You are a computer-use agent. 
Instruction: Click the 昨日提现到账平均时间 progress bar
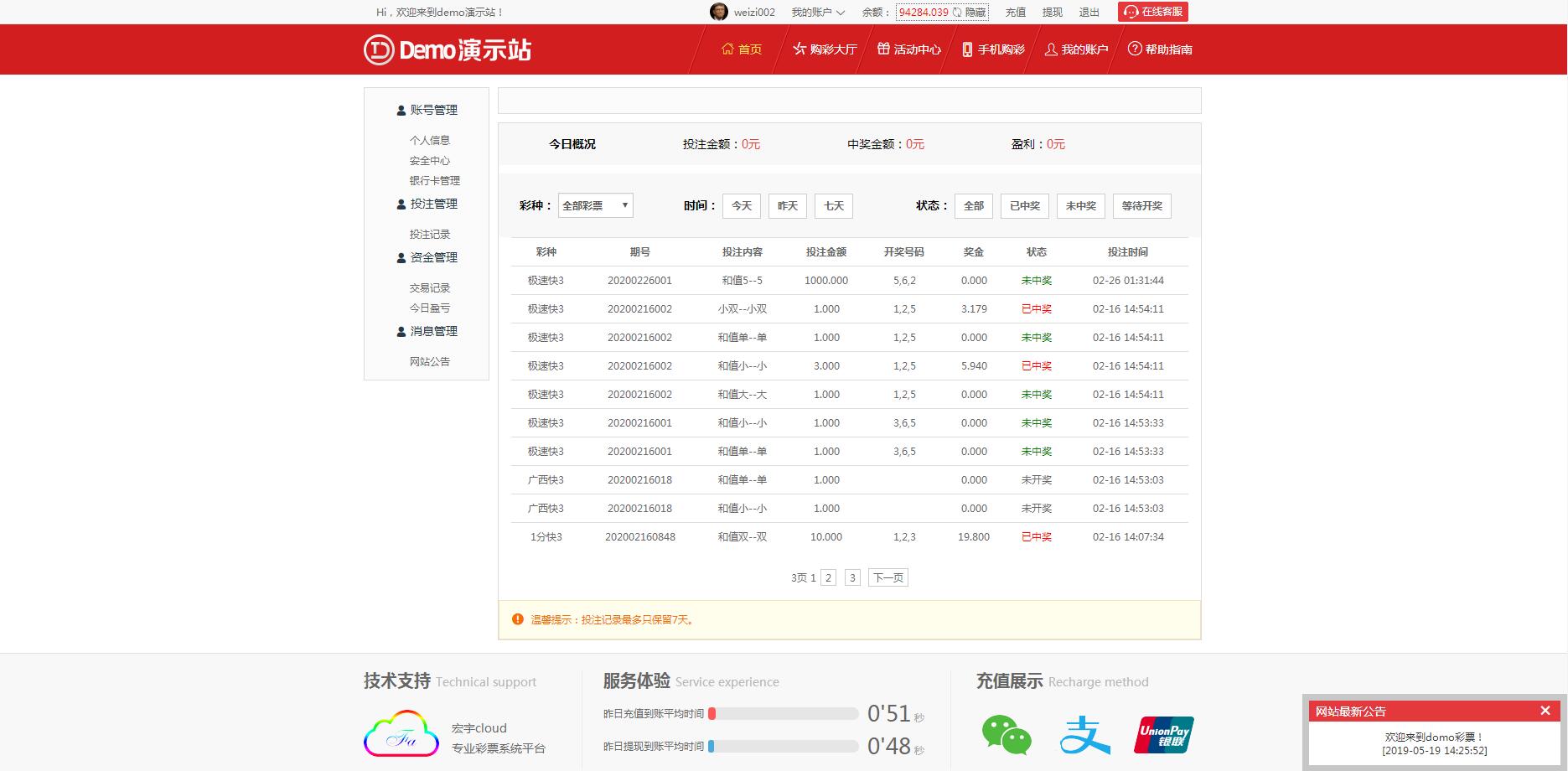pyautogui.click(x=783, y=746)
